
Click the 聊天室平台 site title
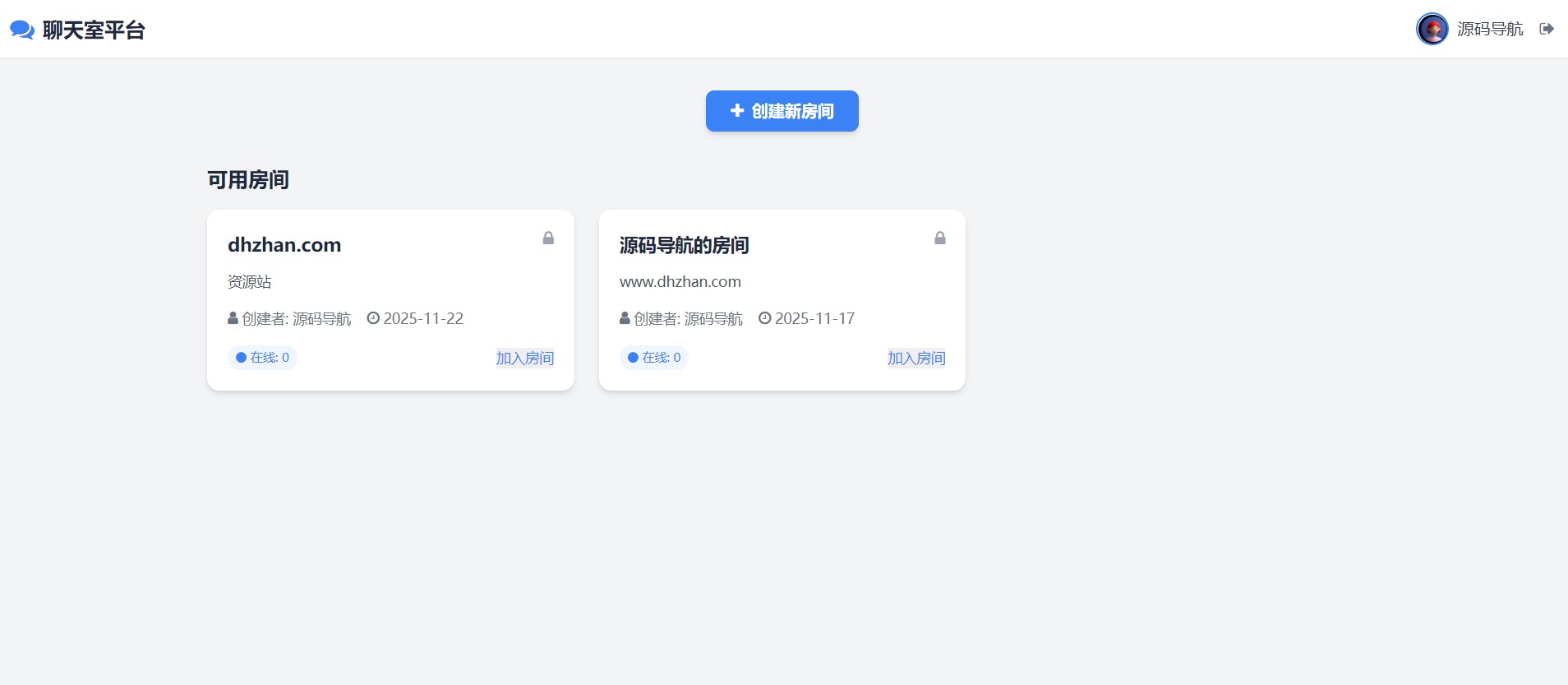[x=94, y=30]
